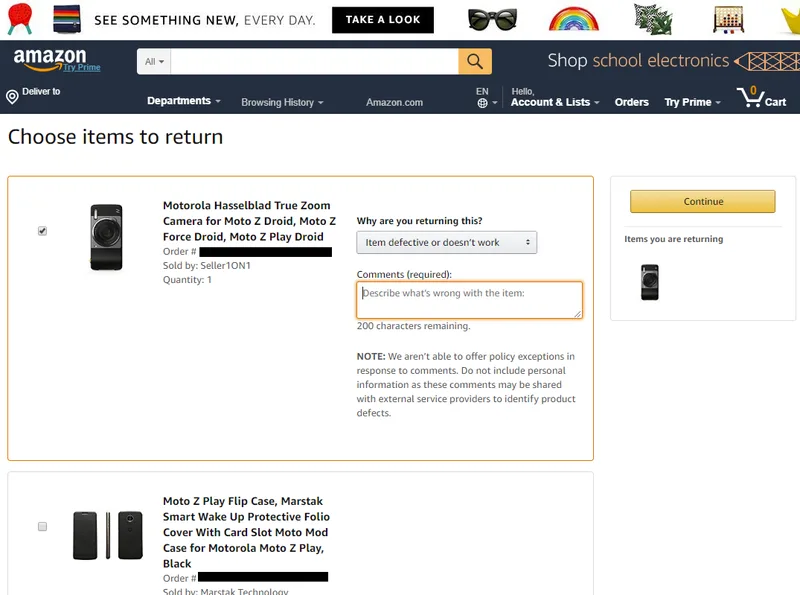Check the Moto Z Play Flip Case checkbox
Viewport: 800px width, 595px height.
42,526
